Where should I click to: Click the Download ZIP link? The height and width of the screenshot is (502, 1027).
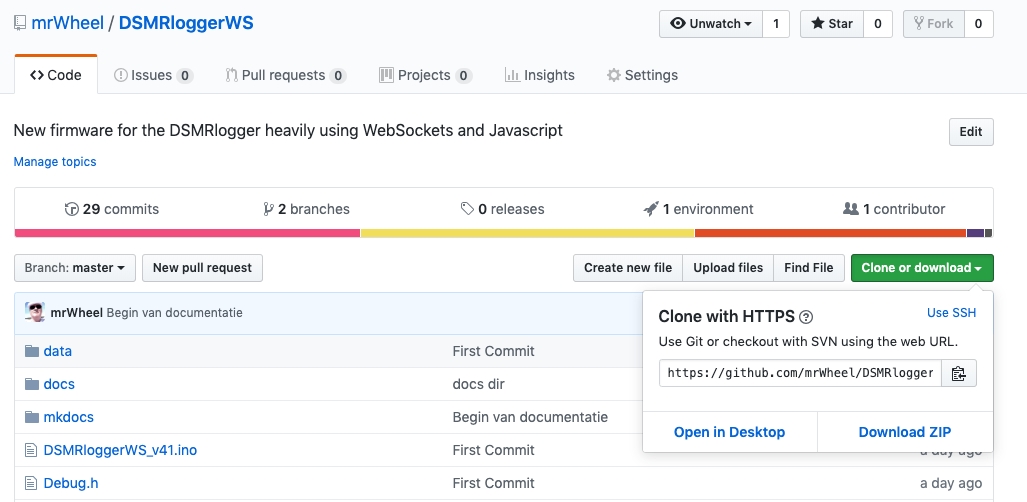(904, 432)
